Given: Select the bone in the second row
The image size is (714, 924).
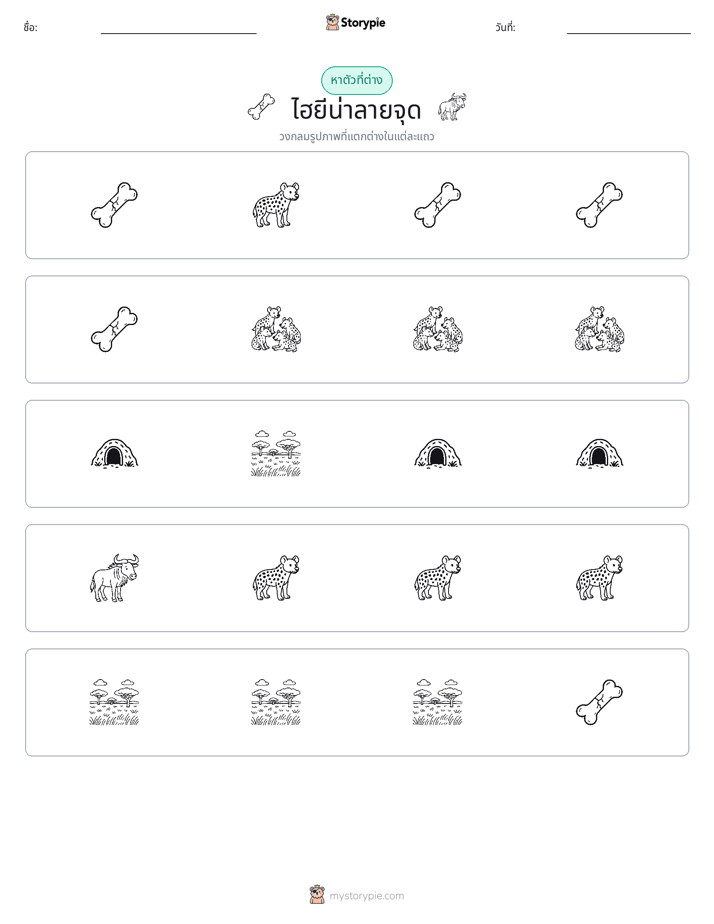Looking at the screenshot, I should (x=114, y=329).
